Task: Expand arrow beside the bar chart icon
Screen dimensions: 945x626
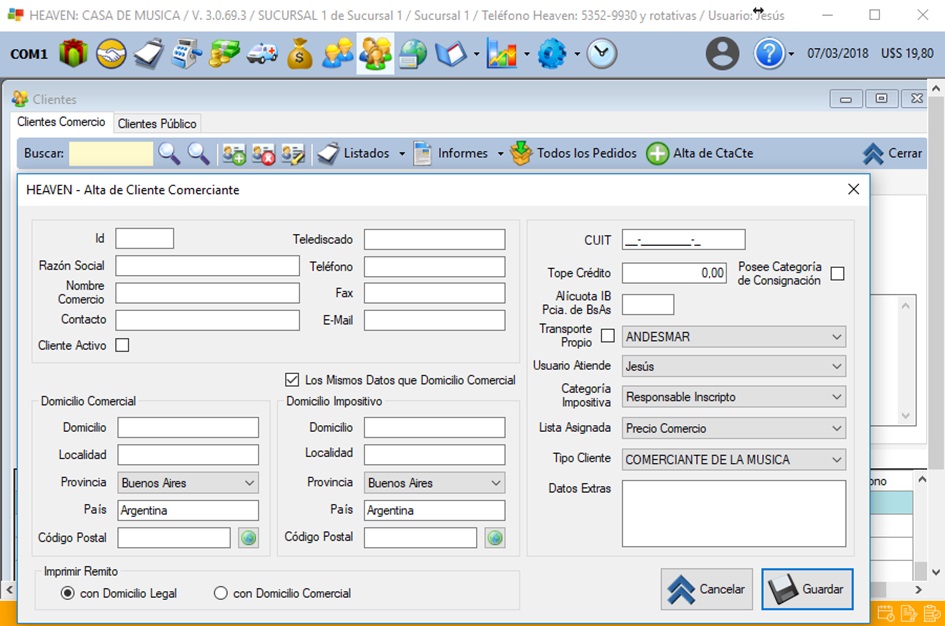Action: click(x=526, y=54)
